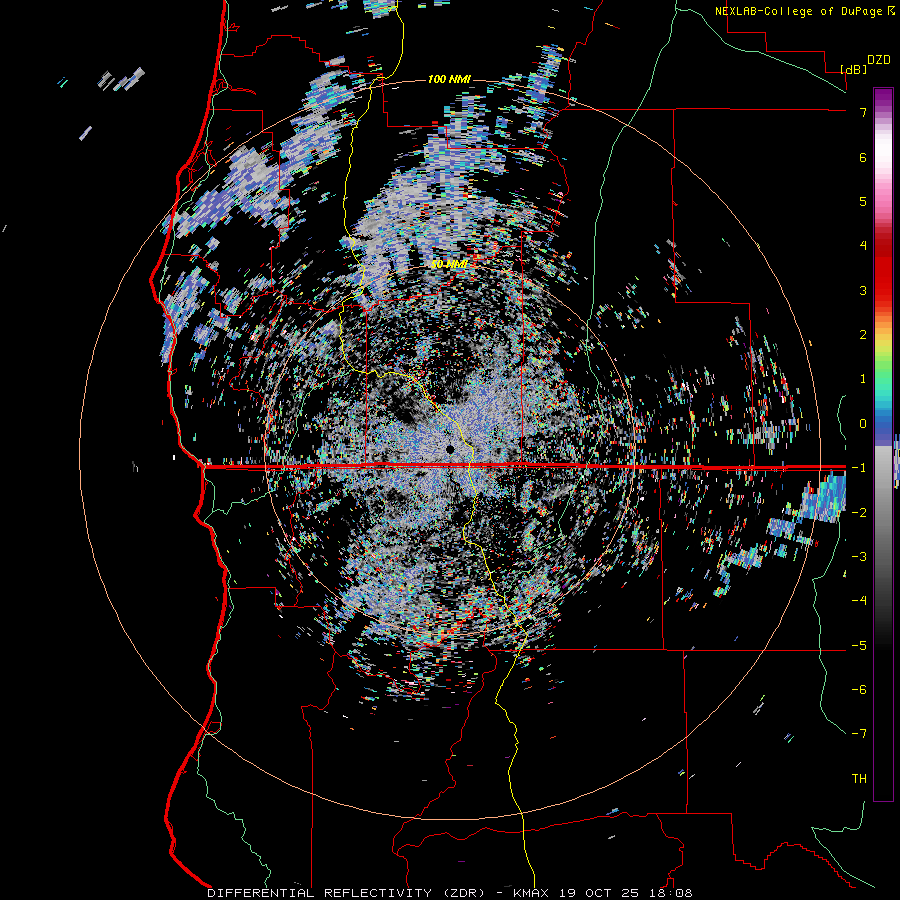
Task: Click the color scale value 6
Action: (863, 157)
